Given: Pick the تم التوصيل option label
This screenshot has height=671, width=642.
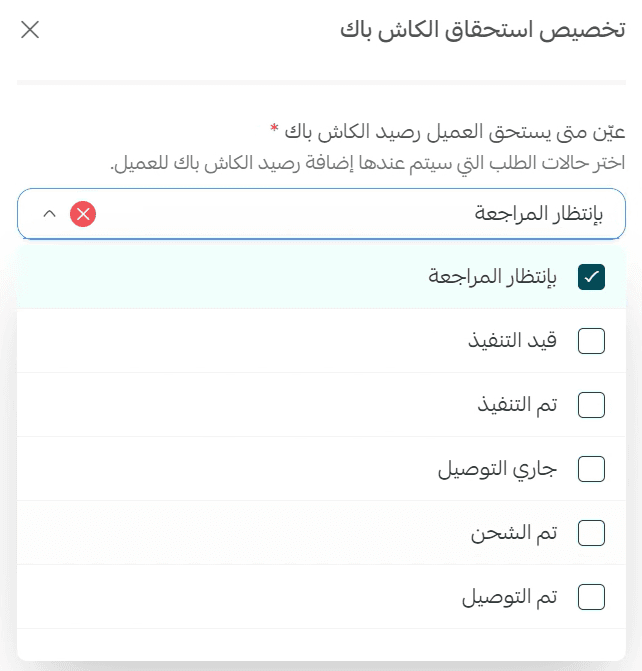Looking at the screenshot, I should (x=509, y=597).
